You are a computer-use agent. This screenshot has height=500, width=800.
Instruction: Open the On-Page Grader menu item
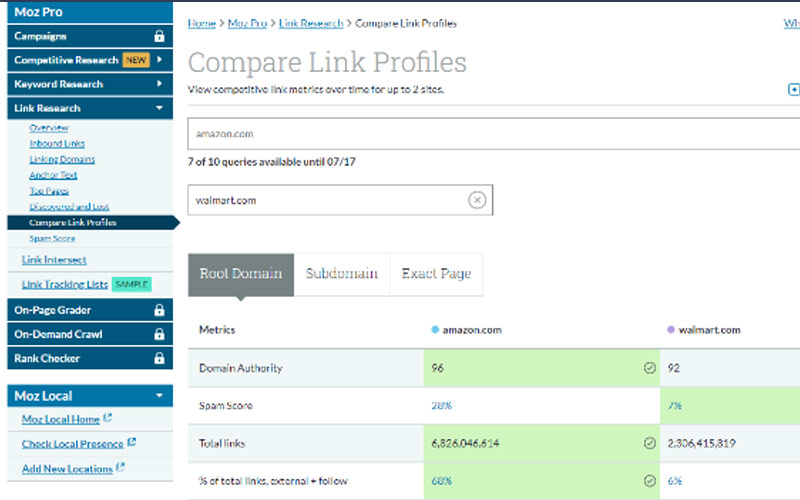tap(90, 310)
